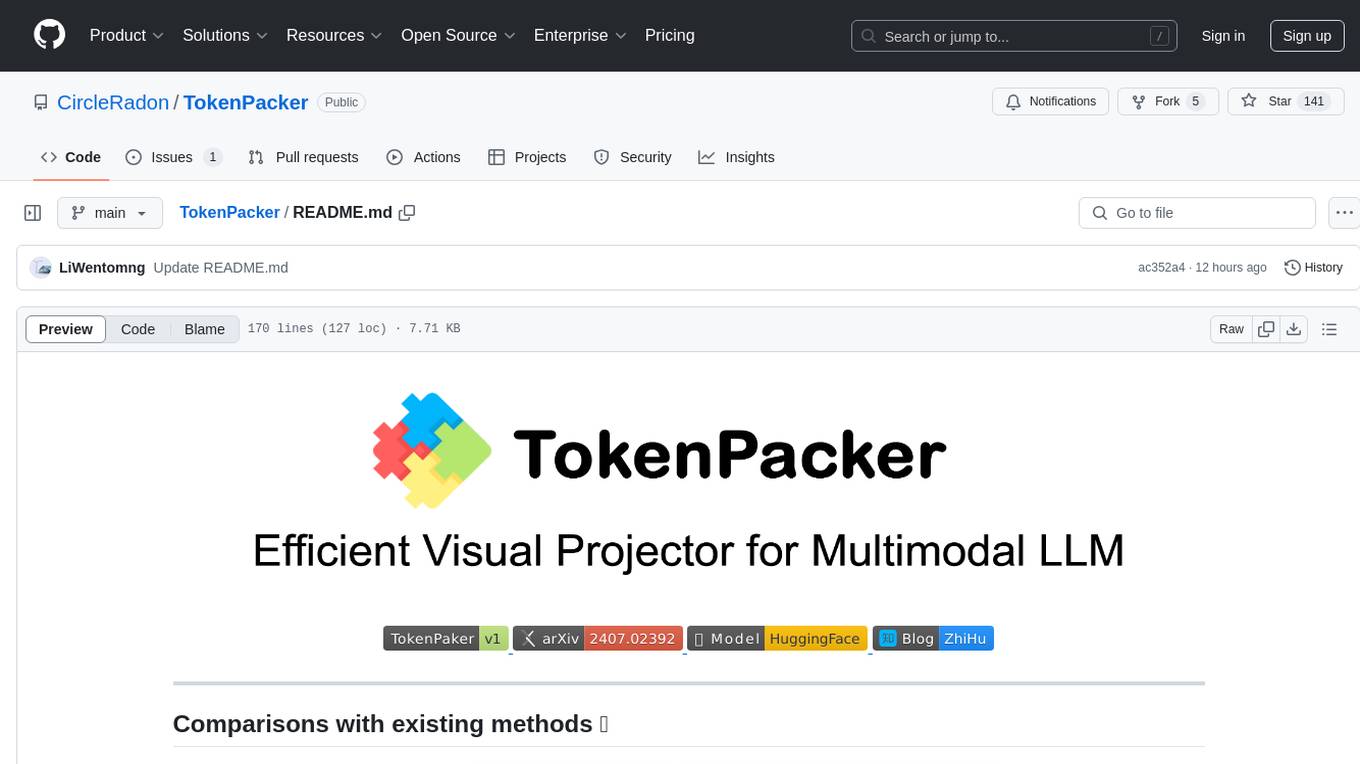Open the GitHub home logo
This screenshot has height=764, width=1360.
tap(50, 35)
